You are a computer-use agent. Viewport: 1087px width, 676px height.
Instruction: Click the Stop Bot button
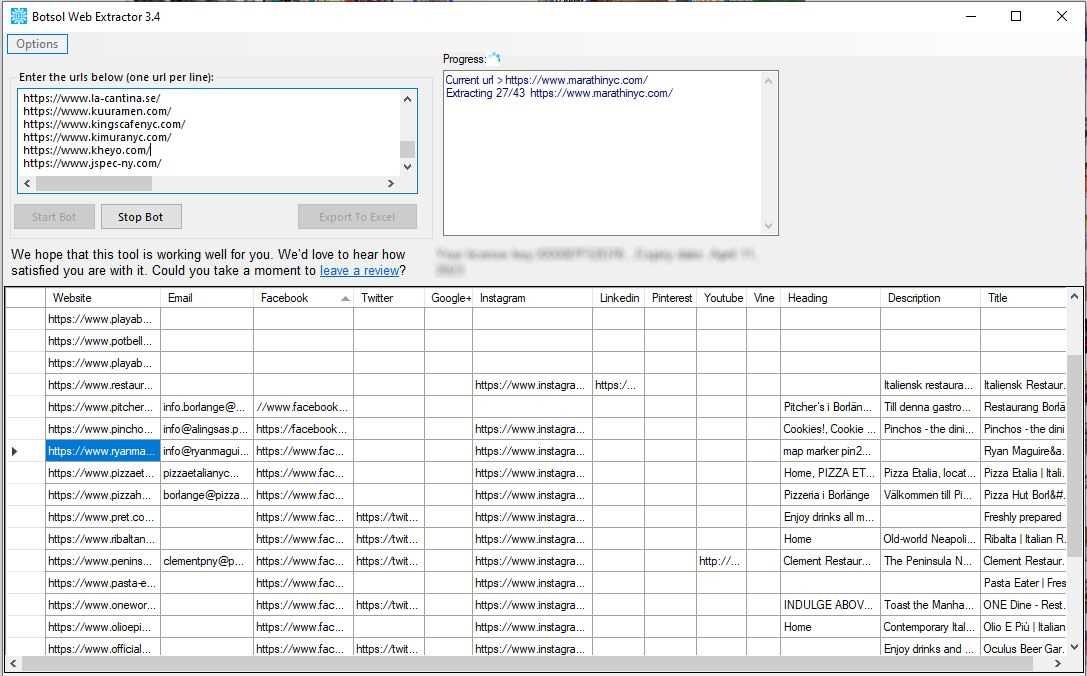[x=141, y=217]
